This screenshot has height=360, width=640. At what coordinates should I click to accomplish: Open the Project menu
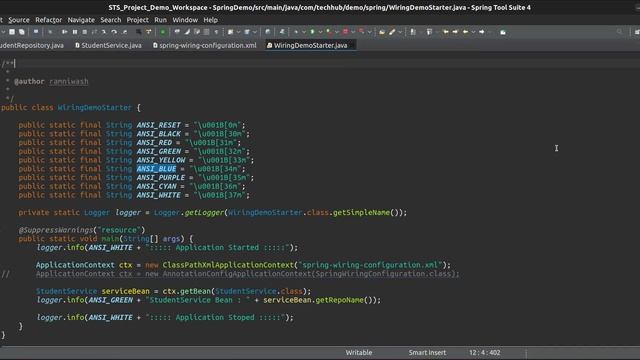pos(138,20)
